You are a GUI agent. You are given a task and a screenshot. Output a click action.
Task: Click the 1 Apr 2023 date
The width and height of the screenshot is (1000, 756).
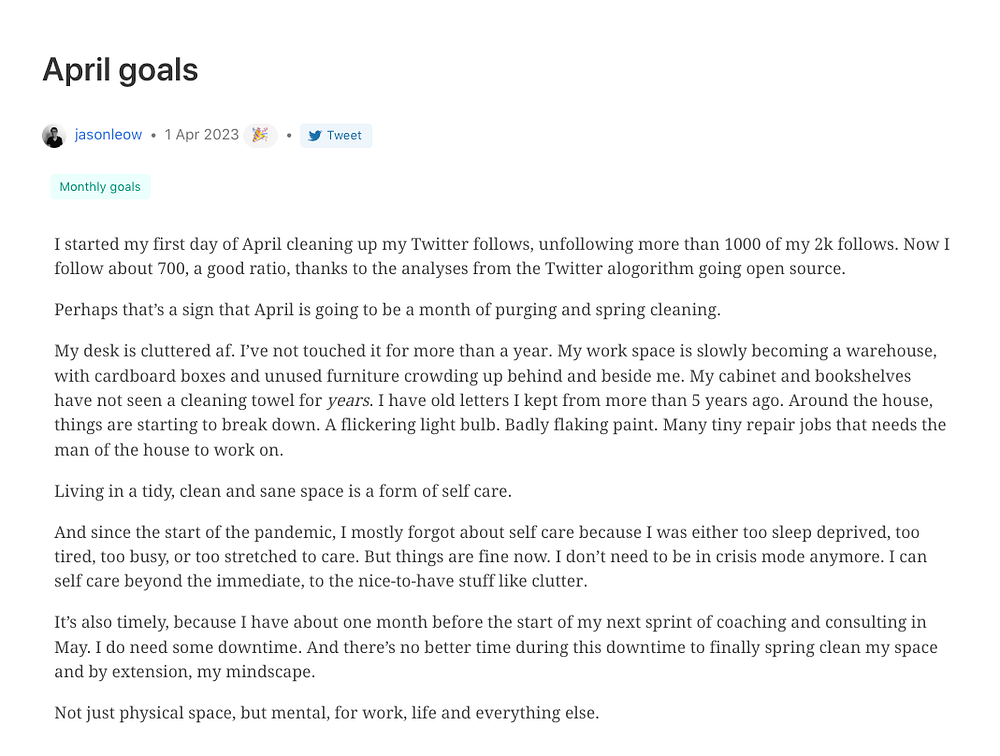coord(202,135)
